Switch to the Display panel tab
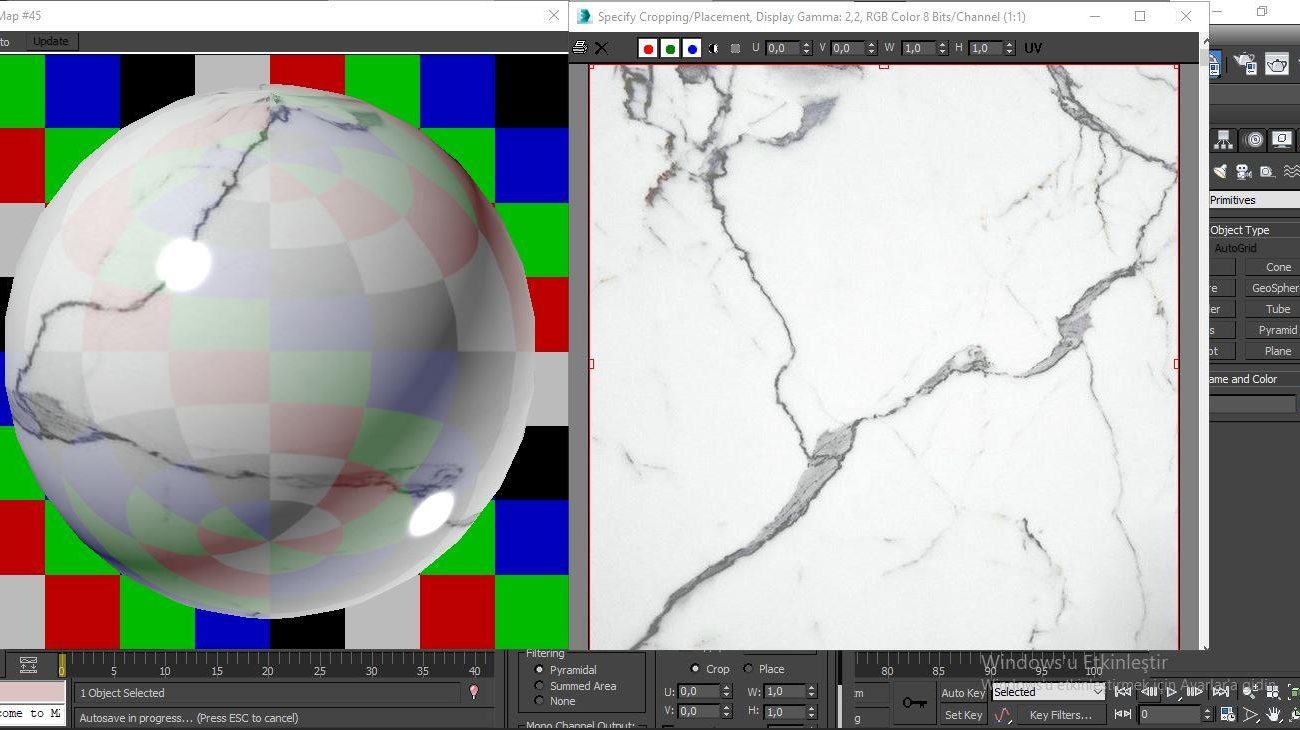 point(1281,140)
